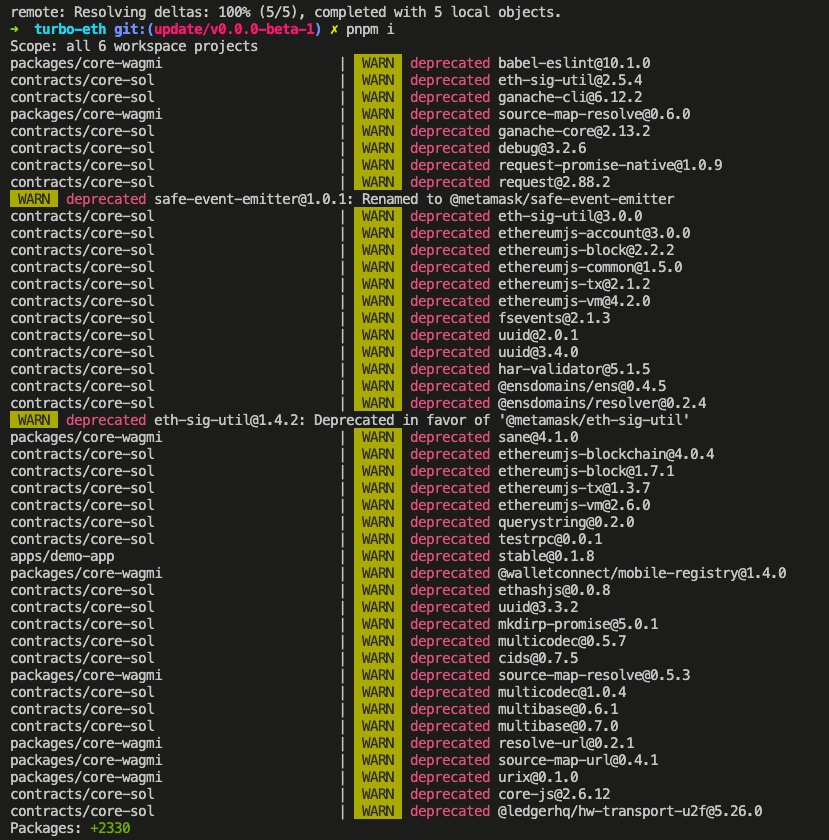Click 'fsevents@2.1.3' package text
829x840 pixels.
tap(554, 318)
